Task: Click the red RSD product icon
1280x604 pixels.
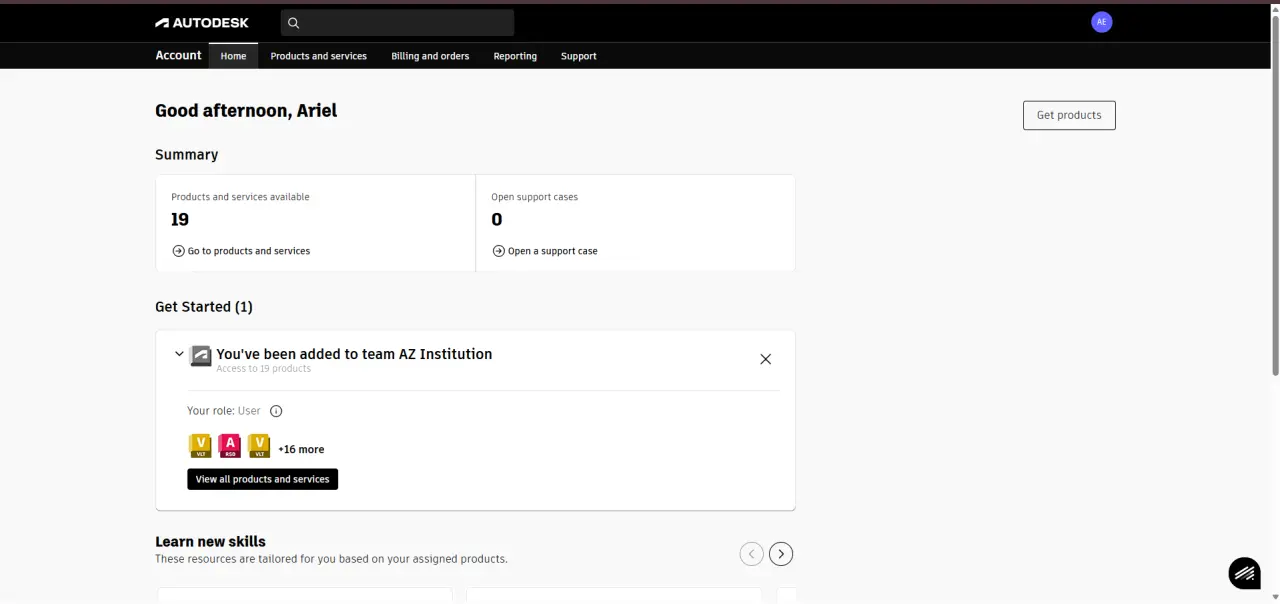Action: click(x=230, y=446)
